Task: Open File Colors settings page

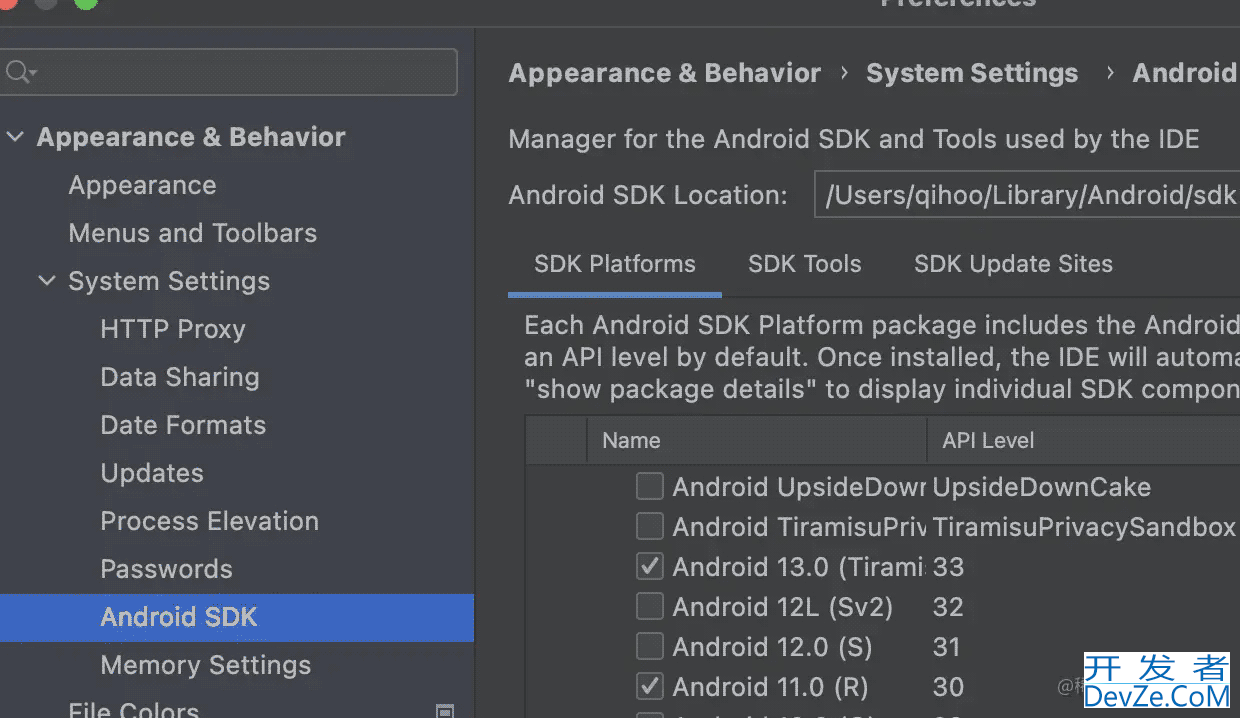Action: coord(133,711)
